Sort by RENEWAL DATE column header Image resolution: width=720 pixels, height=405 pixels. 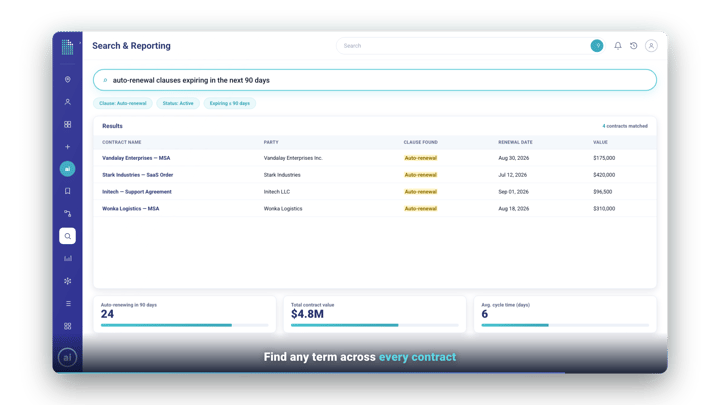tap(515, 142)
